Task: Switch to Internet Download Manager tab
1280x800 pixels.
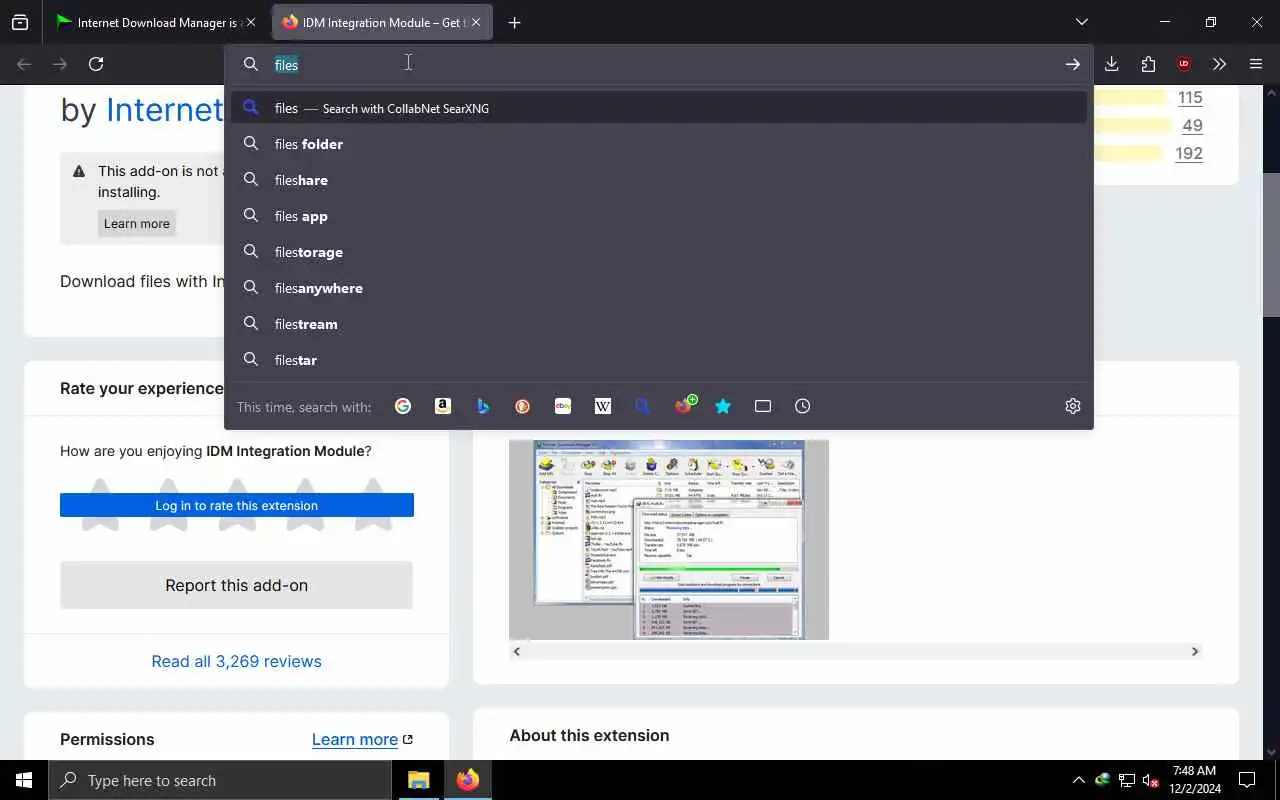Action: point(148,22)
